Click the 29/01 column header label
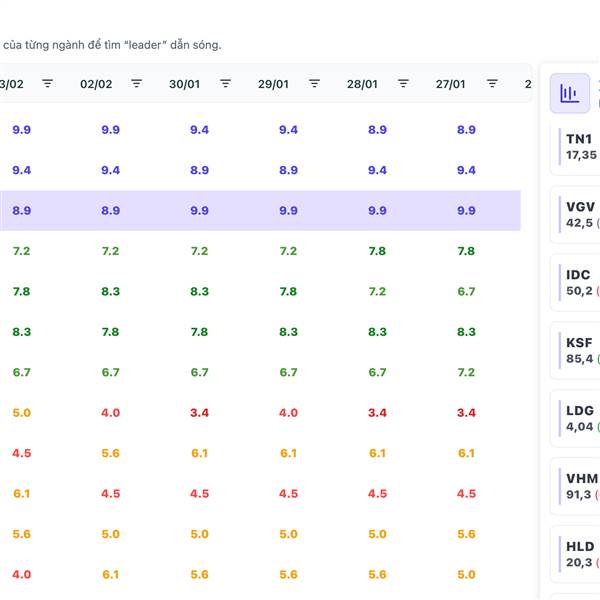This screenshot has height=600, width=600. pos(273,84)
